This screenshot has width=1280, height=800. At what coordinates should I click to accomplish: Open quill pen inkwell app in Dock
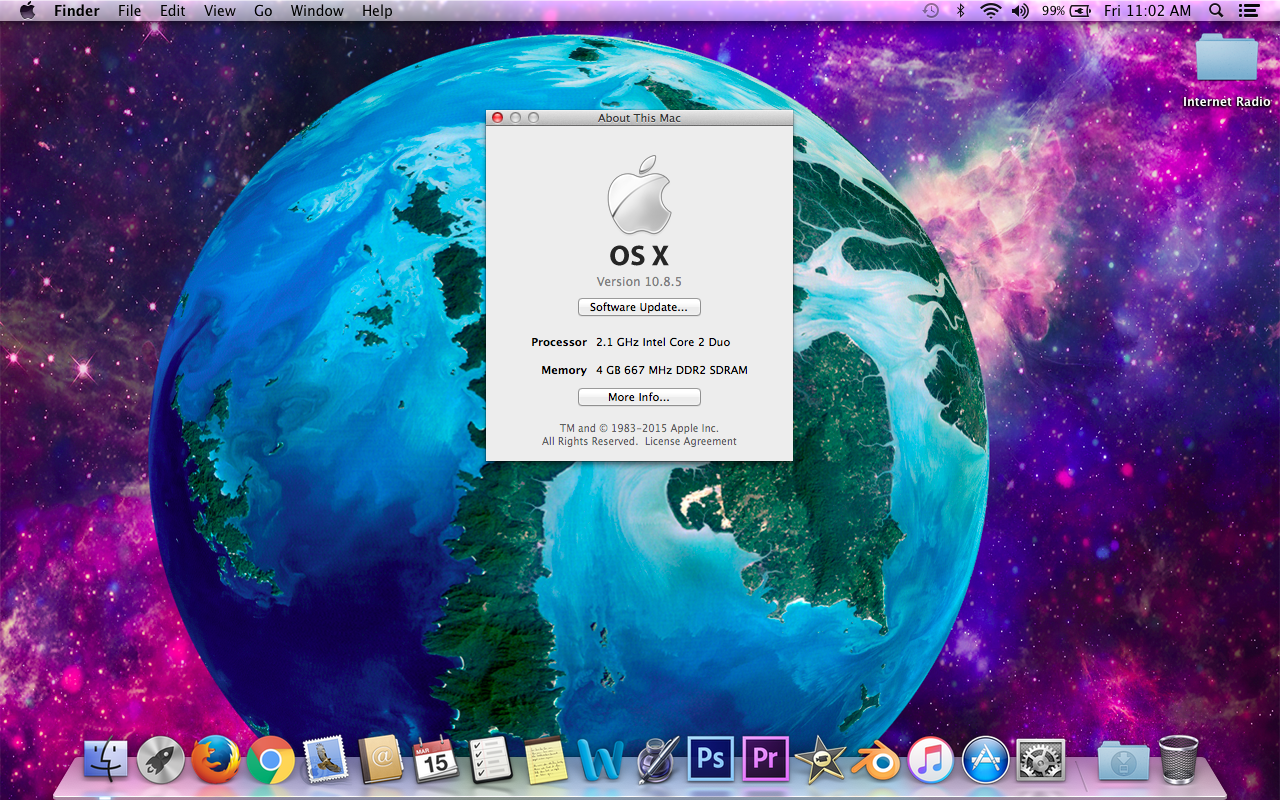pos(657,761)
